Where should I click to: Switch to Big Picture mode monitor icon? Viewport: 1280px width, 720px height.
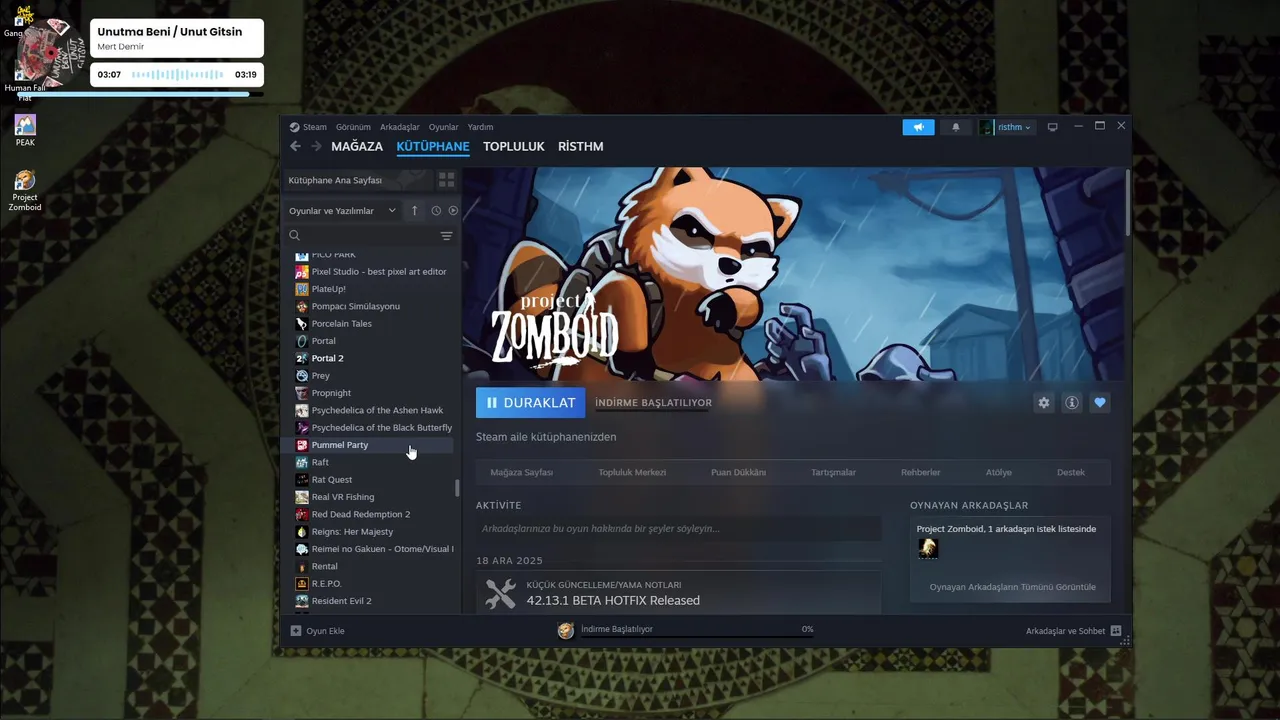coord(1052,127)
